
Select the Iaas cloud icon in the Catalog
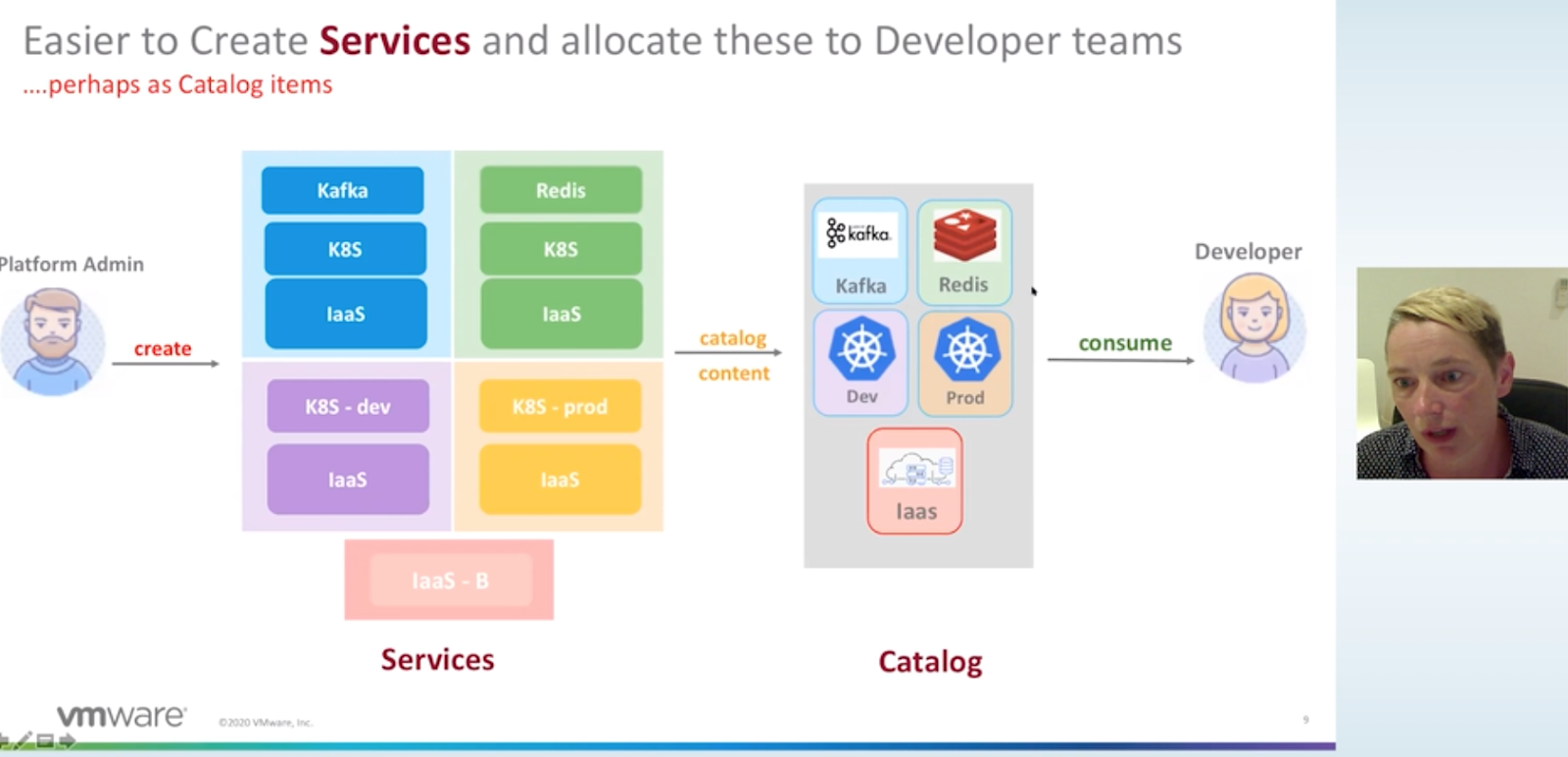point(916,469)
